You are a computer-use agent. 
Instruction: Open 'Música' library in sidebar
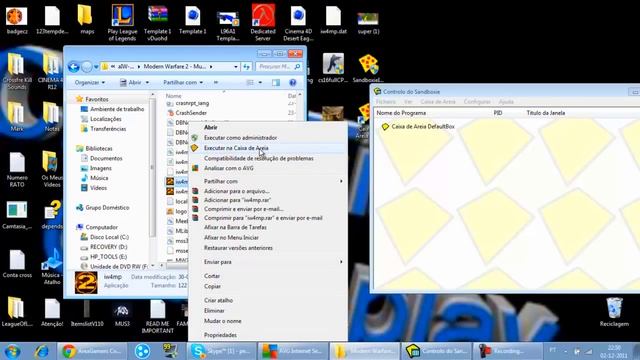[99, 178]
